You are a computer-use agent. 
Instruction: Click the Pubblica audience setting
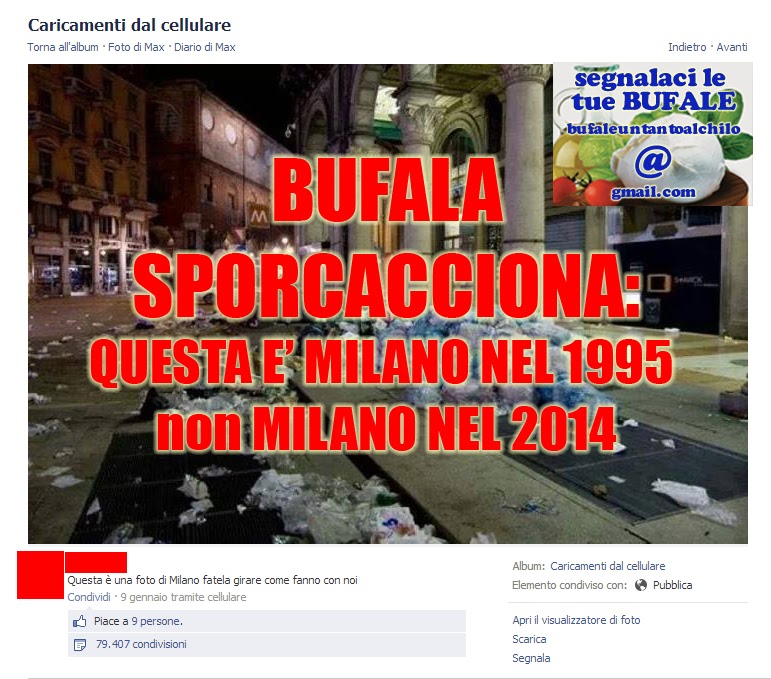672,585
